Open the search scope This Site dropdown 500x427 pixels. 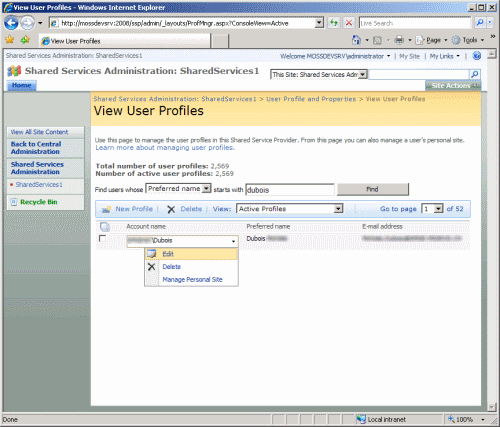click(x=363, y=74)
